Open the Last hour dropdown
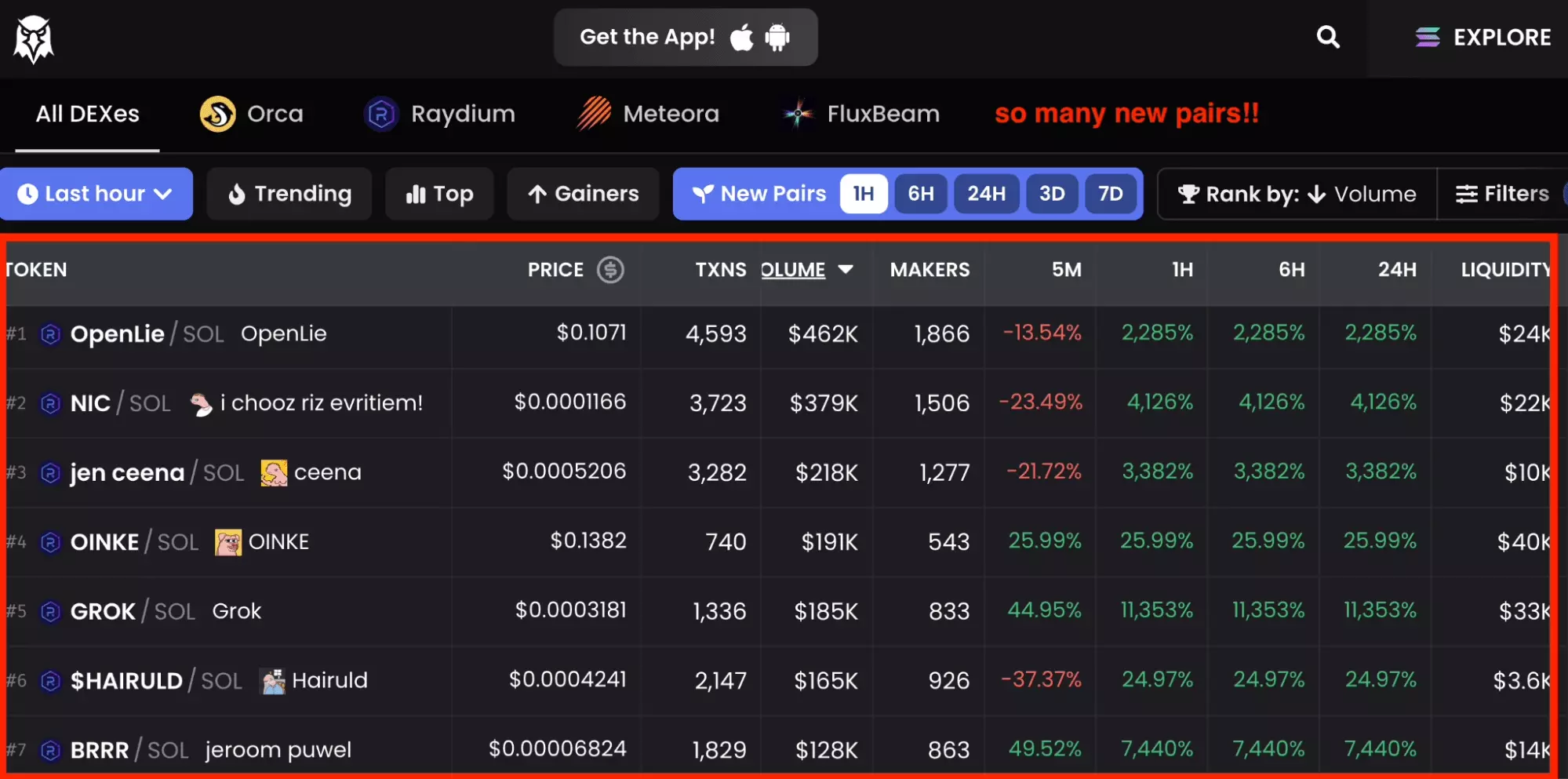Viewport: 1568px width, 779px height. (x=96, y=194)
